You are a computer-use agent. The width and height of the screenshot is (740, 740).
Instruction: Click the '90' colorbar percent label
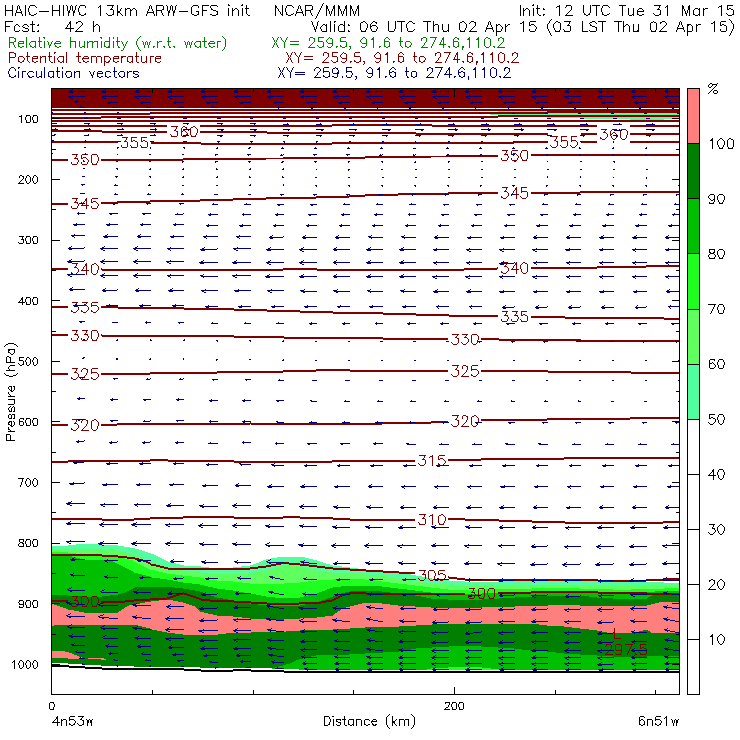717,199
